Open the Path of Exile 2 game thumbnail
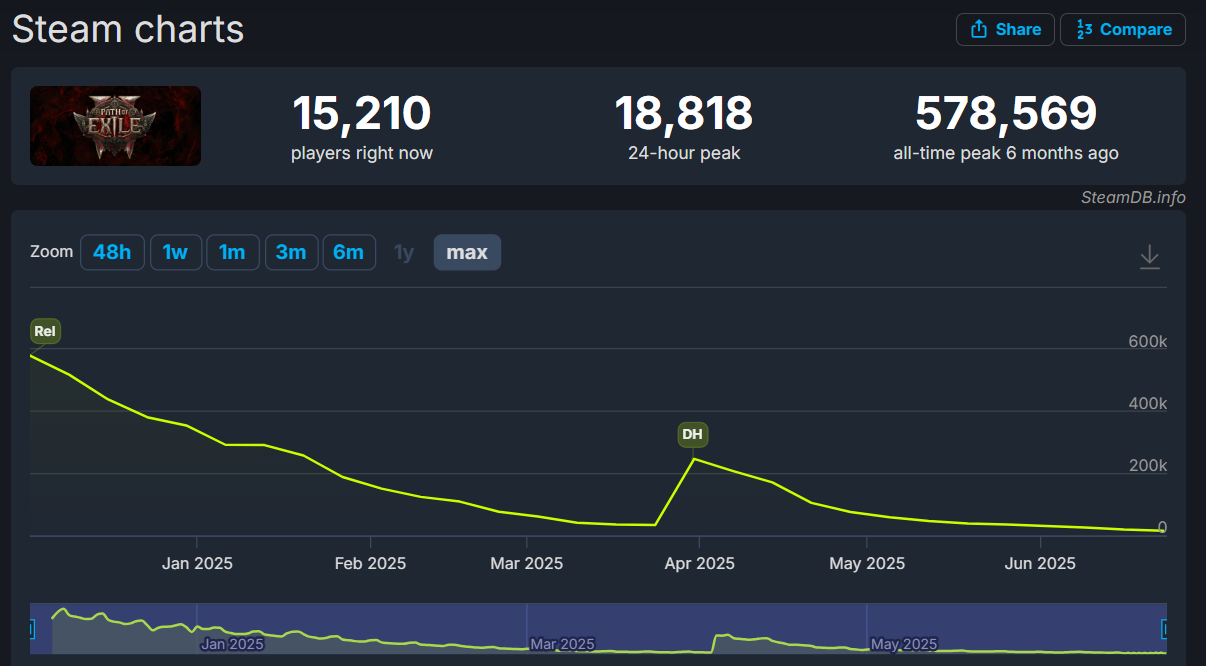Viewport: 1206px width, 666px height. click(x=115, y=126)
